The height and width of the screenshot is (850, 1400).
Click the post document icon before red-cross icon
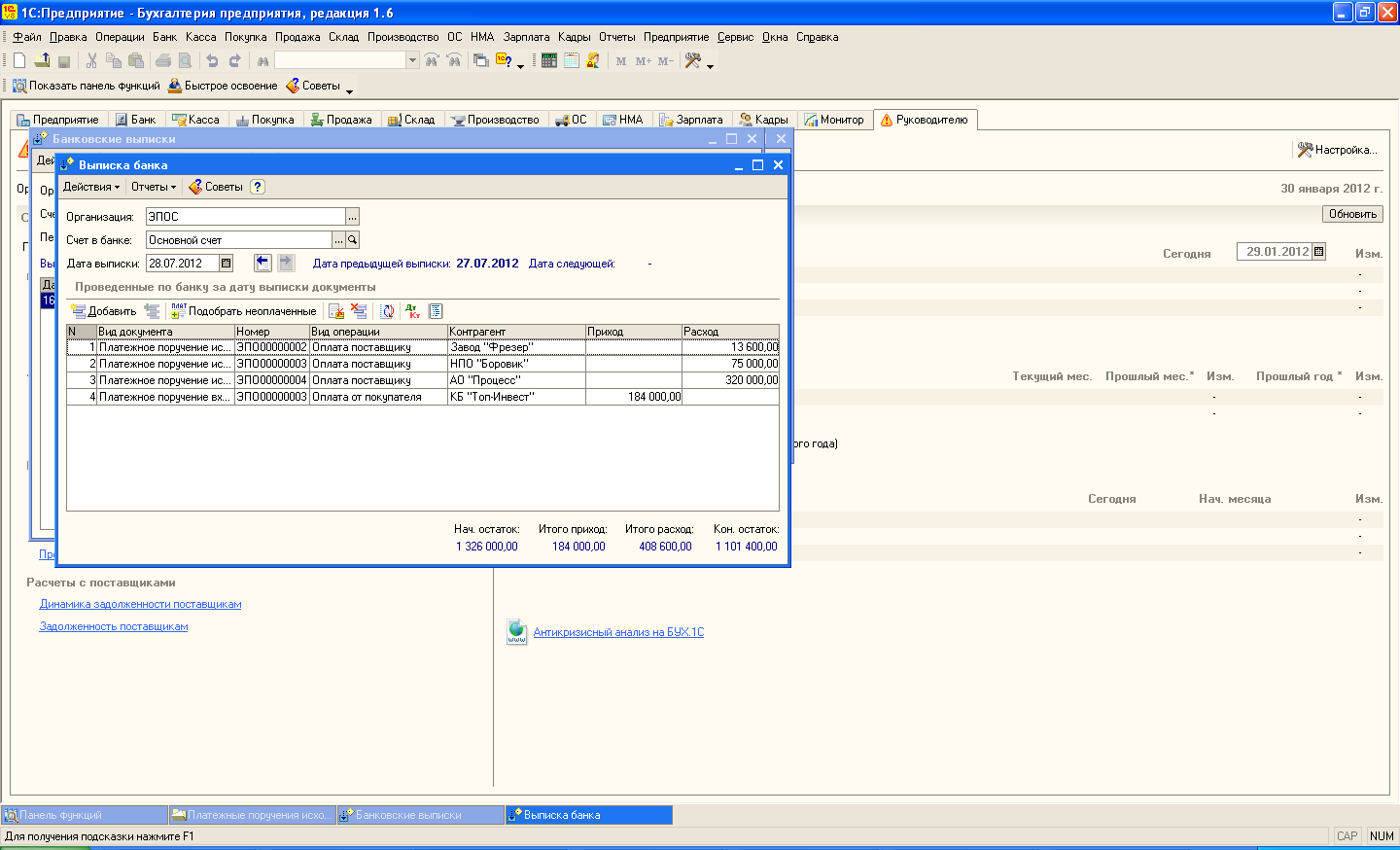(336, 311)
